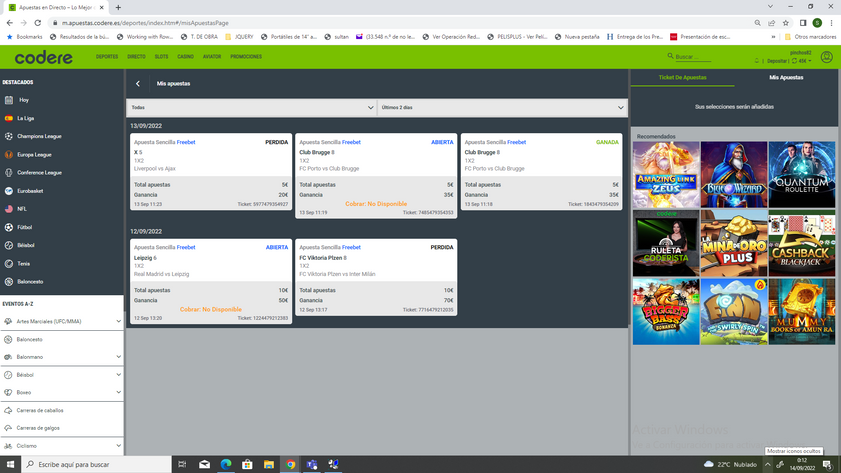Select Eurobasket in sidebar
Image resolution: width=841 pixels, height=473 pixels.
point(30,191)
